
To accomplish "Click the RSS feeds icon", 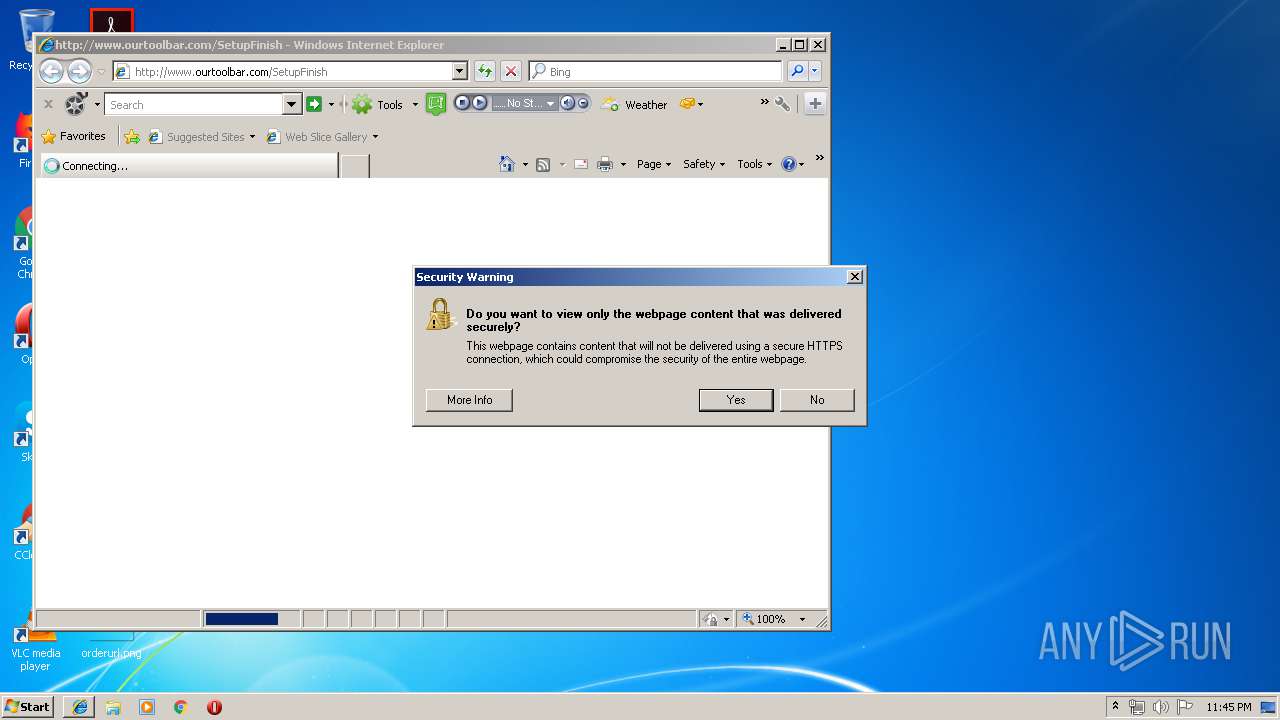I will (543, 164).
